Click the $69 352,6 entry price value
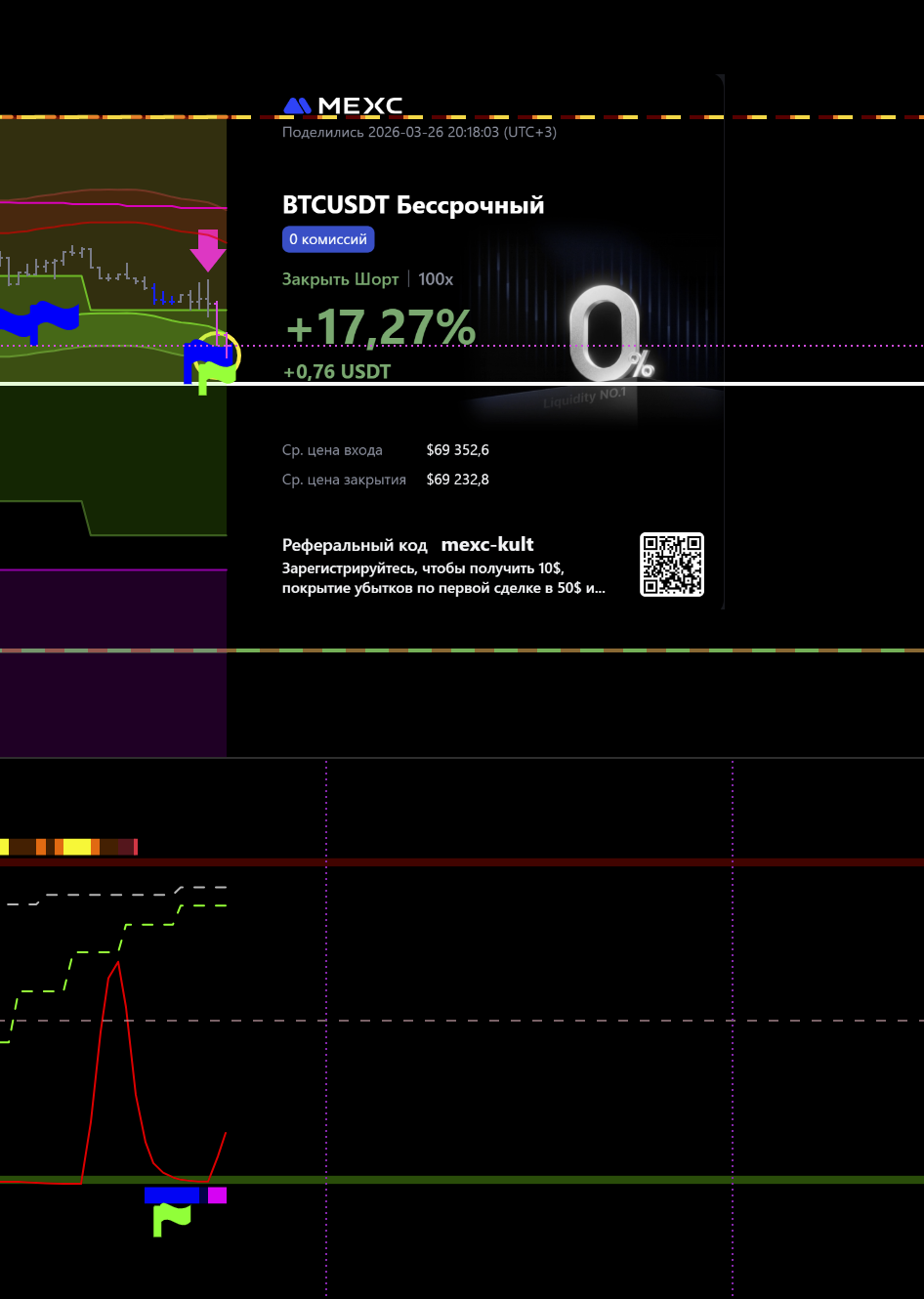 pos(457,450)
